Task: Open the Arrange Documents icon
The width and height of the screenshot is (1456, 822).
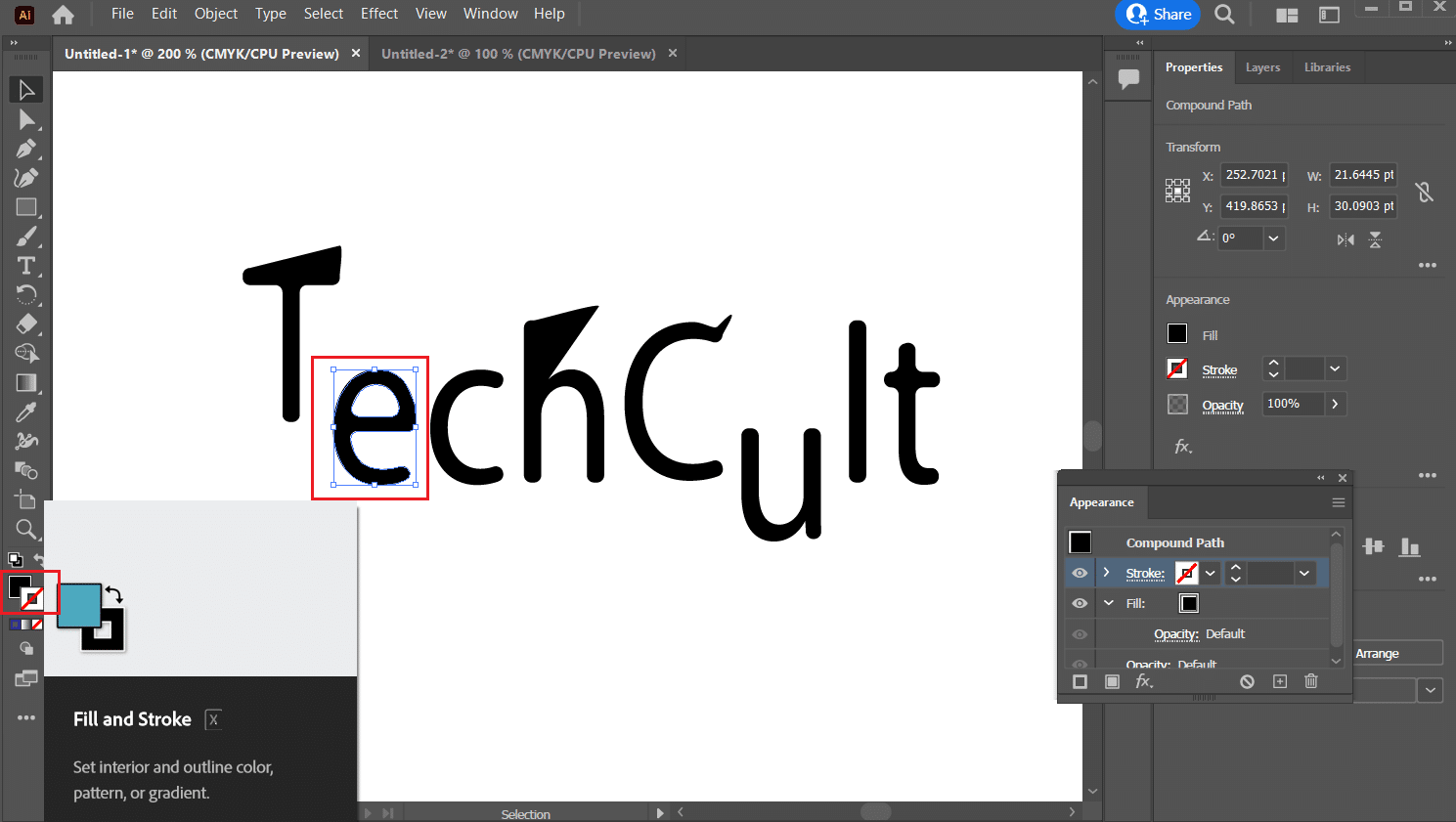Action: [x=1287, y=15]
